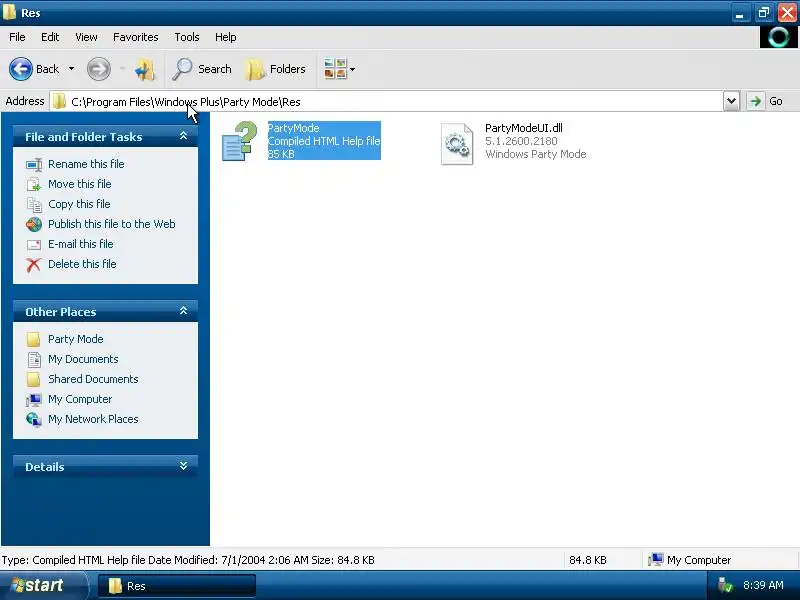Screen dimensions: 800x600
Task: Open Shared Documents in Other Places
Action: pyautogui.click(x=93, y=379)
